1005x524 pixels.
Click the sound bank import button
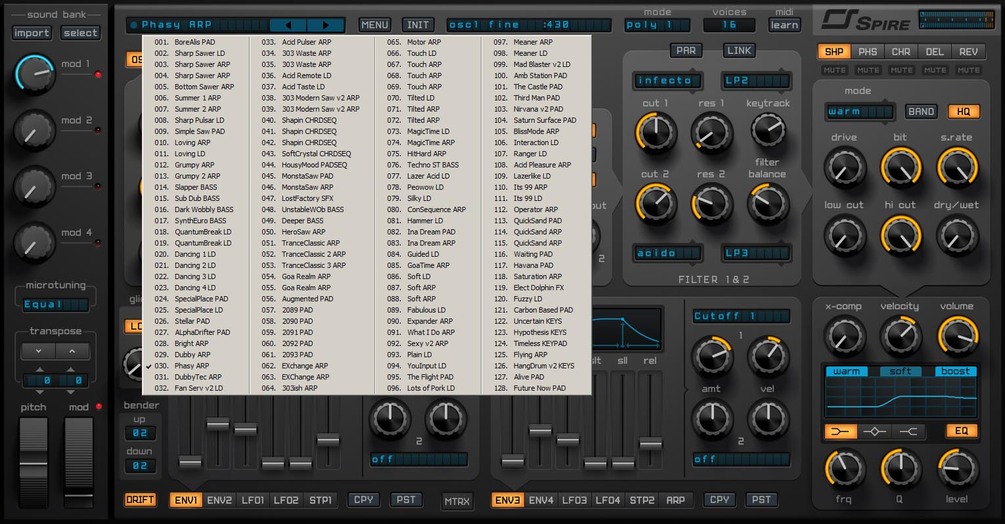[x=31, y=33]
